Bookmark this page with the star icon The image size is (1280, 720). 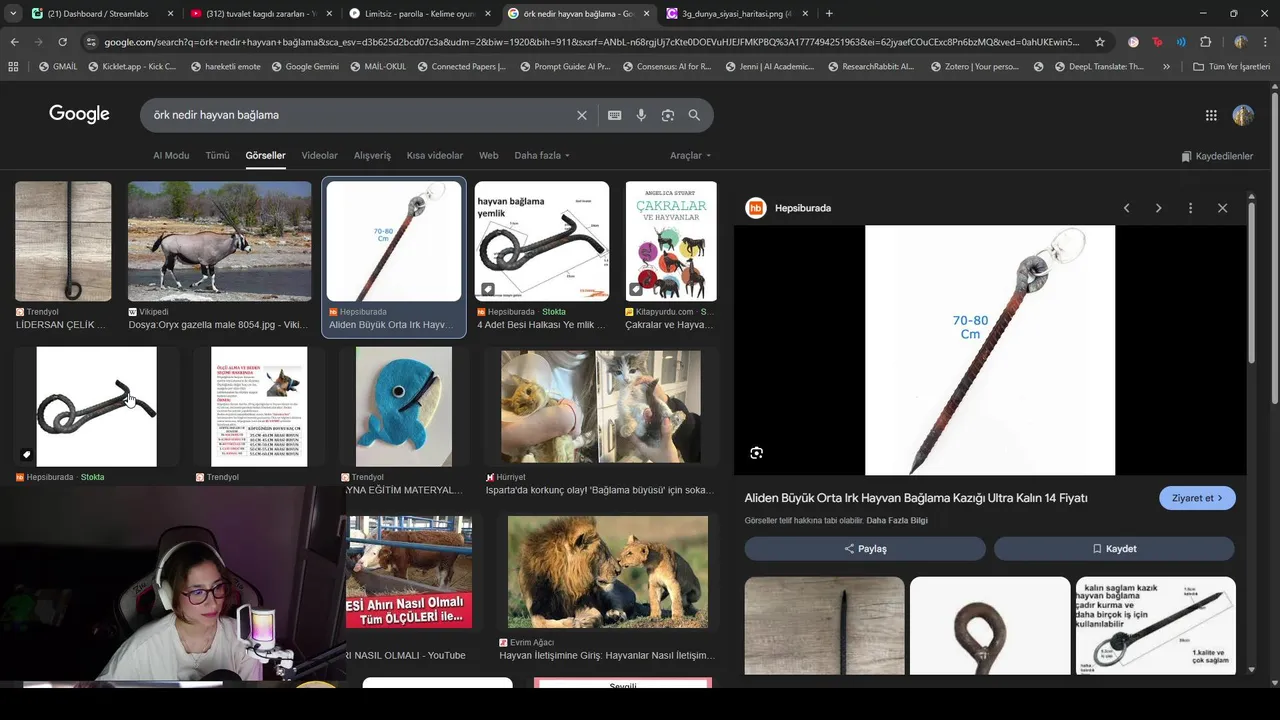pyautogui.click(x=1100, y=42)
